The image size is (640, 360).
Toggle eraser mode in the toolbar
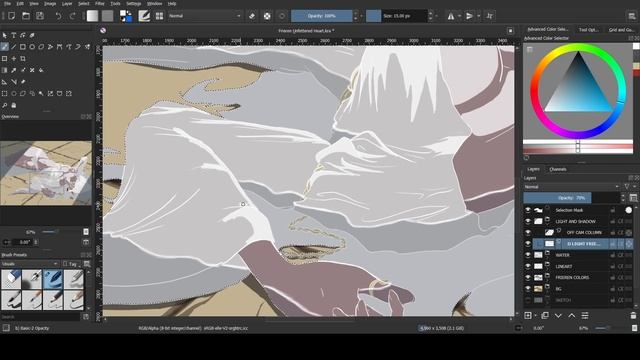(252, 16)
